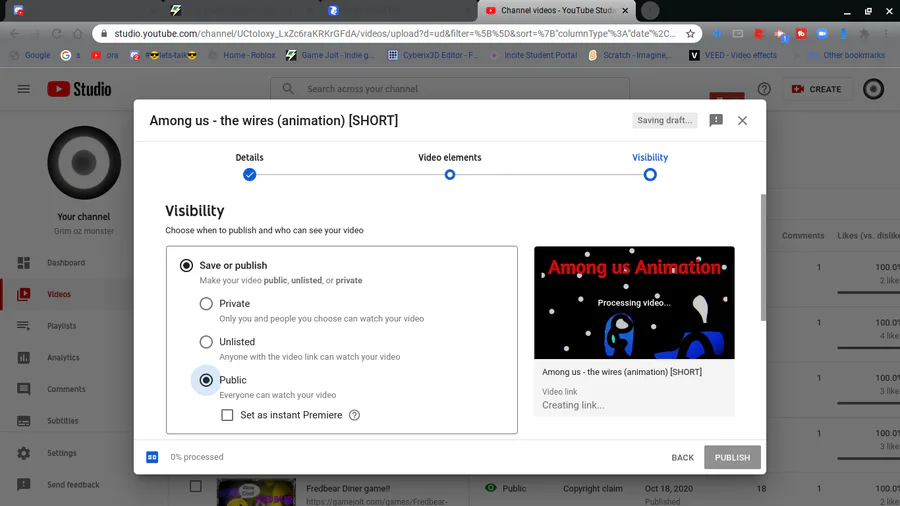
Task: Choose Unlisted visibility
Action: point(206,342)
